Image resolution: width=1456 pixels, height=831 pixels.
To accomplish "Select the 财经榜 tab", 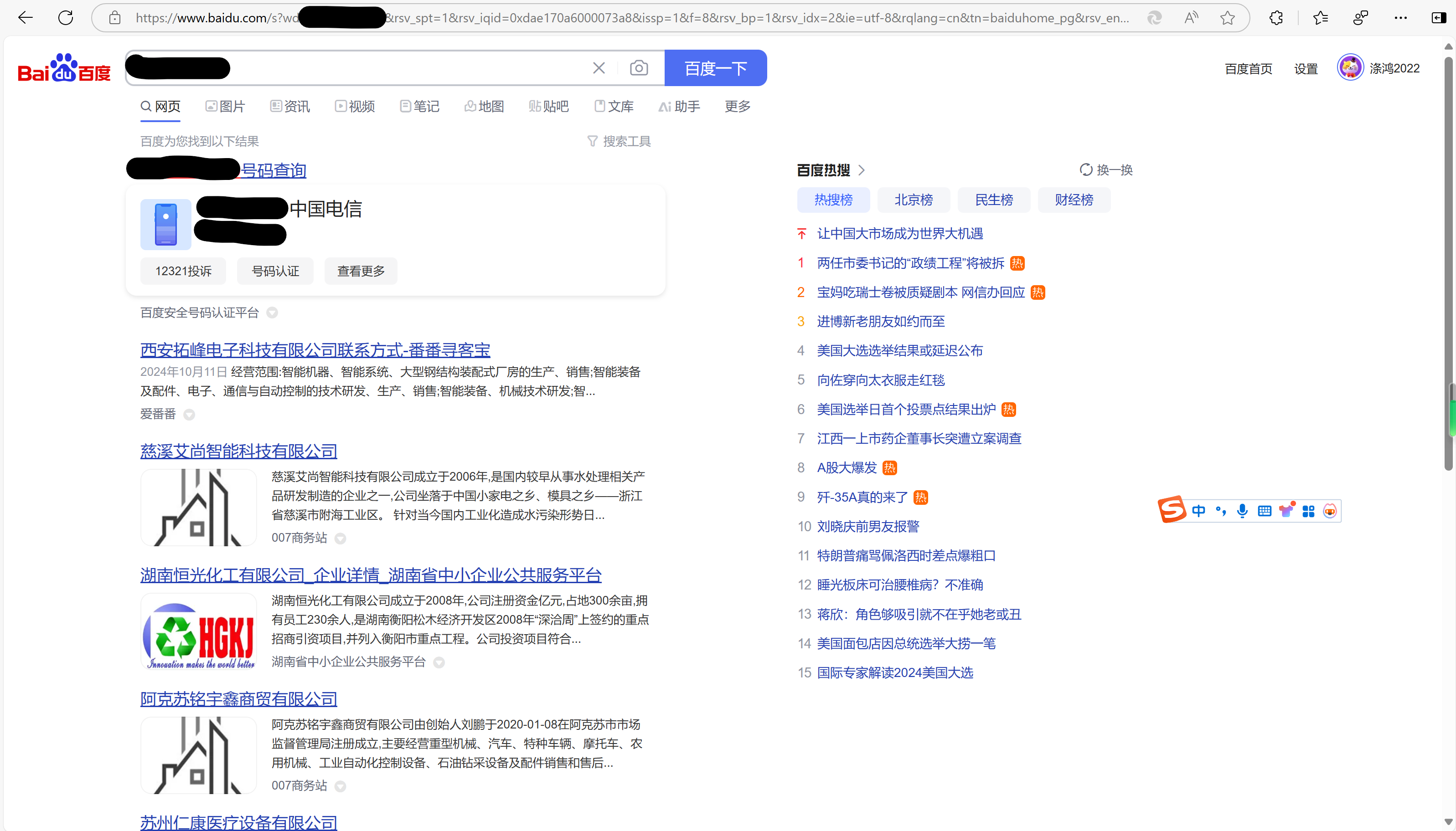I will pyautogui.click(x=1074, y=200).
